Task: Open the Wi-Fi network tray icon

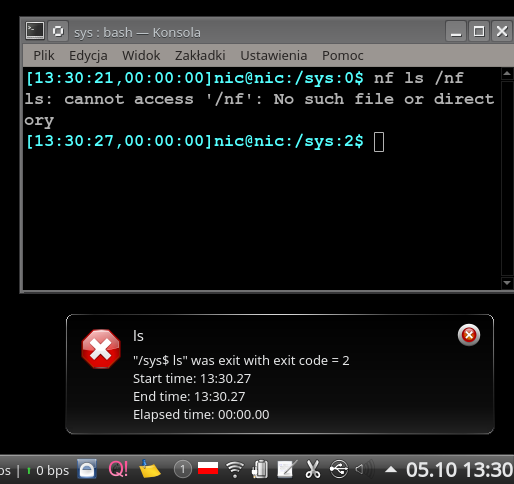Action: click(235, 469)
